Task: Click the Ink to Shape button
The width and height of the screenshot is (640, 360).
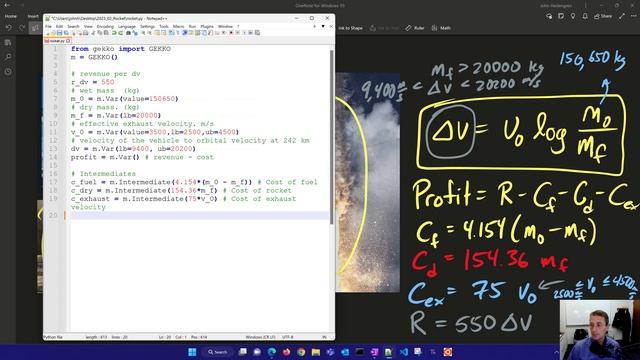Action: 350,28
